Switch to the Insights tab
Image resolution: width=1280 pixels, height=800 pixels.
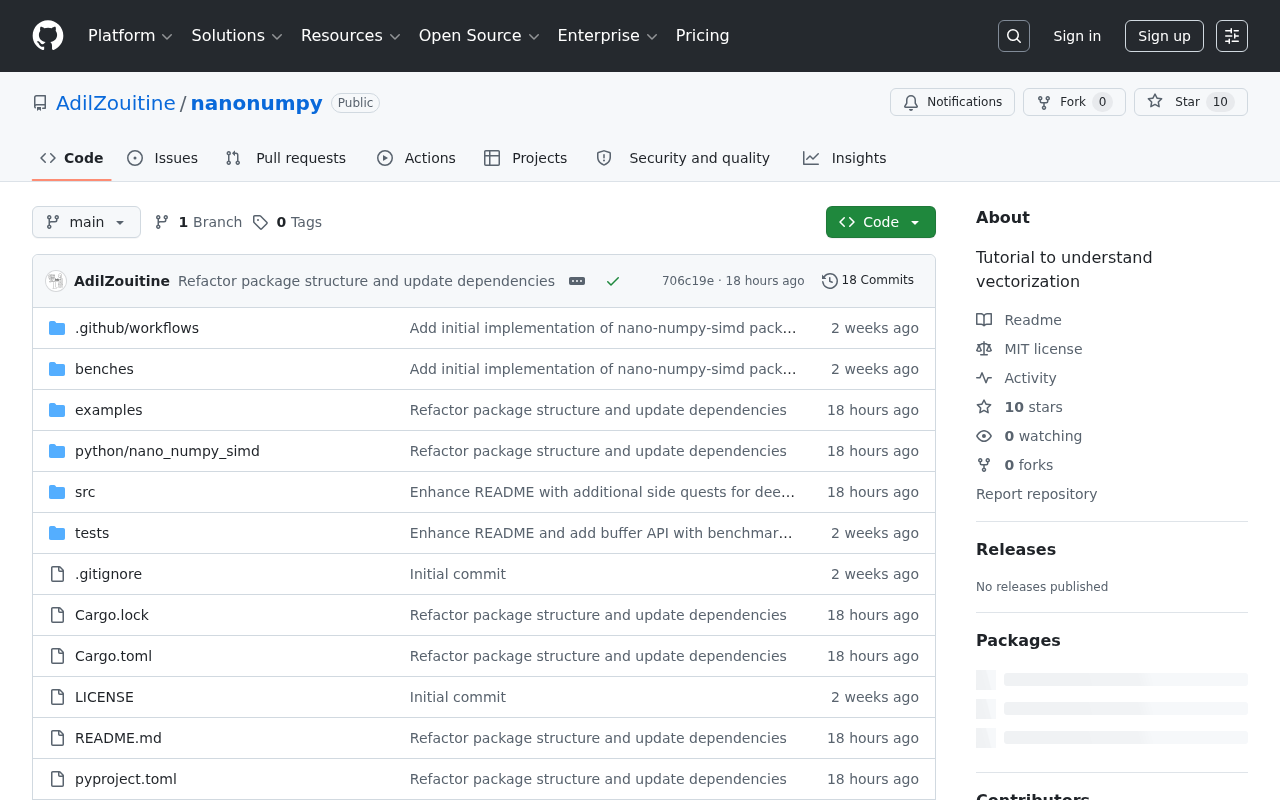tap(845, 158)
